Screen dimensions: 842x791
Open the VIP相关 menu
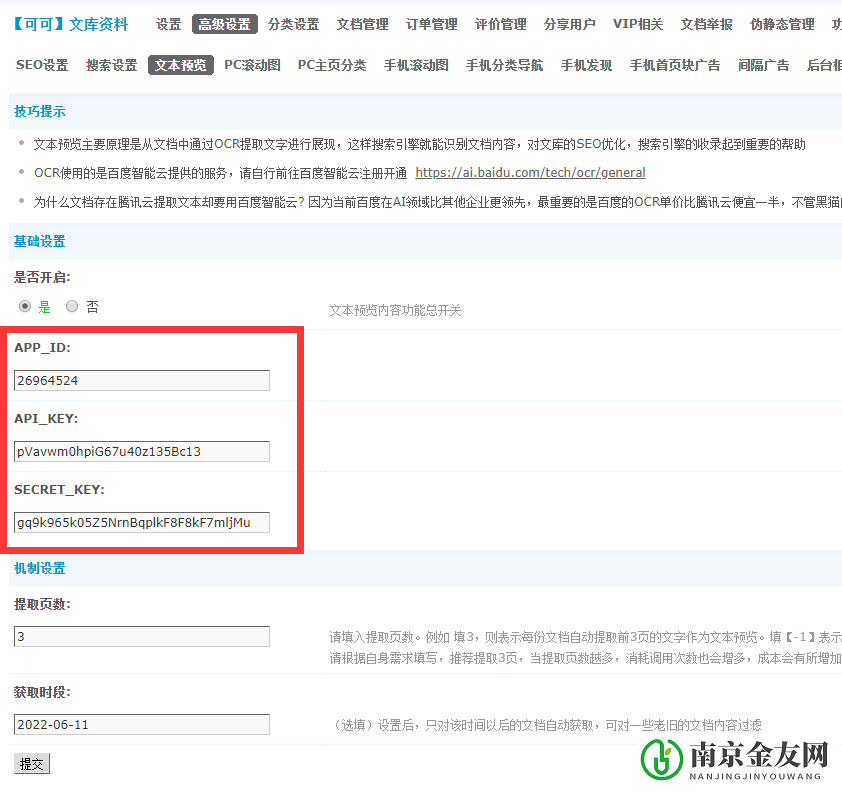[637, 24]
